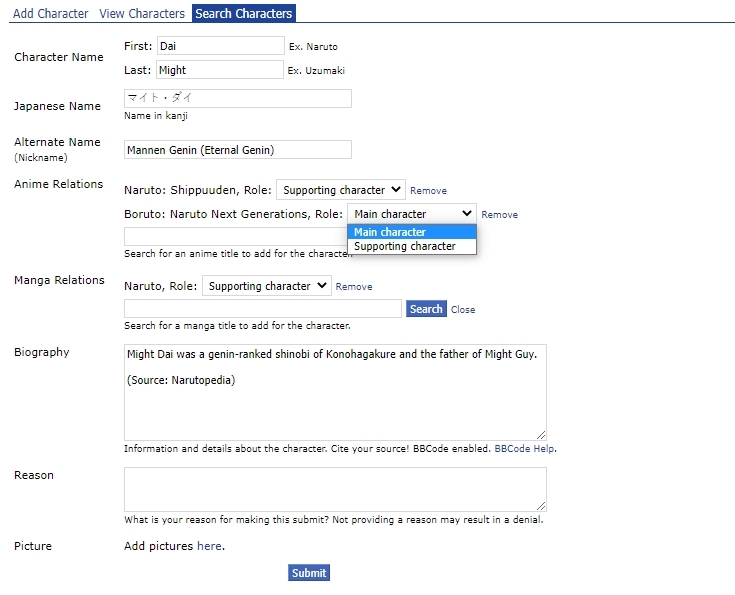Click the Alternate Name nickname field
This screenshot has width=735, height=595.
click(x=237, y=150)
